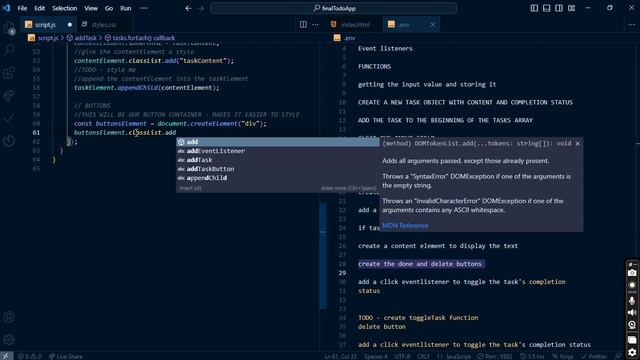Image resolution: width=640 pixels, height=360 pixels.
Task: Open more actions for left editor group
Action: pyautogui.click(x=316, y=24)
